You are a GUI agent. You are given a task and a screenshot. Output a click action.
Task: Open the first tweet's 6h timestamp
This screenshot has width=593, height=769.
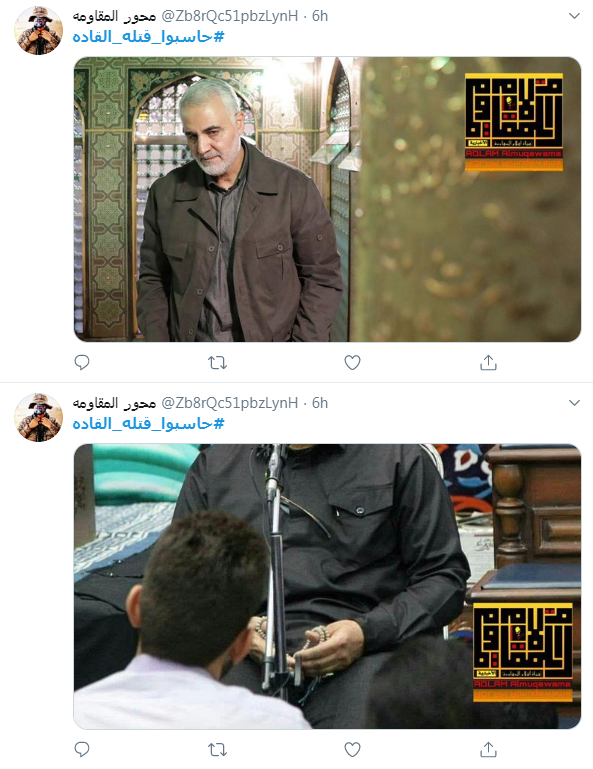[x=320, y=16]
